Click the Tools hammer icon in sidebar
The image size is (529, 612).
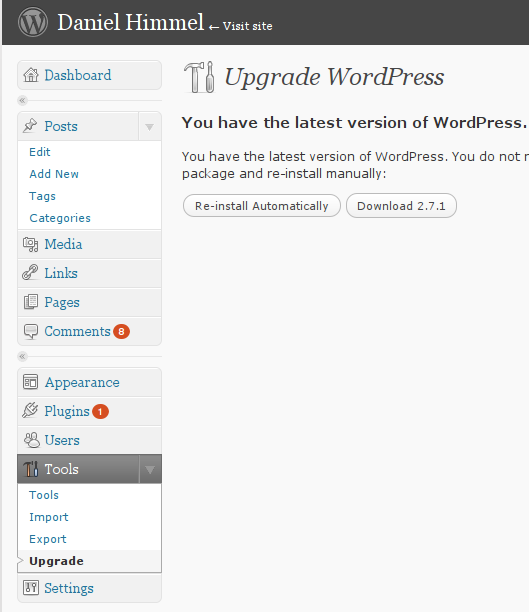[x=31, y=469]
